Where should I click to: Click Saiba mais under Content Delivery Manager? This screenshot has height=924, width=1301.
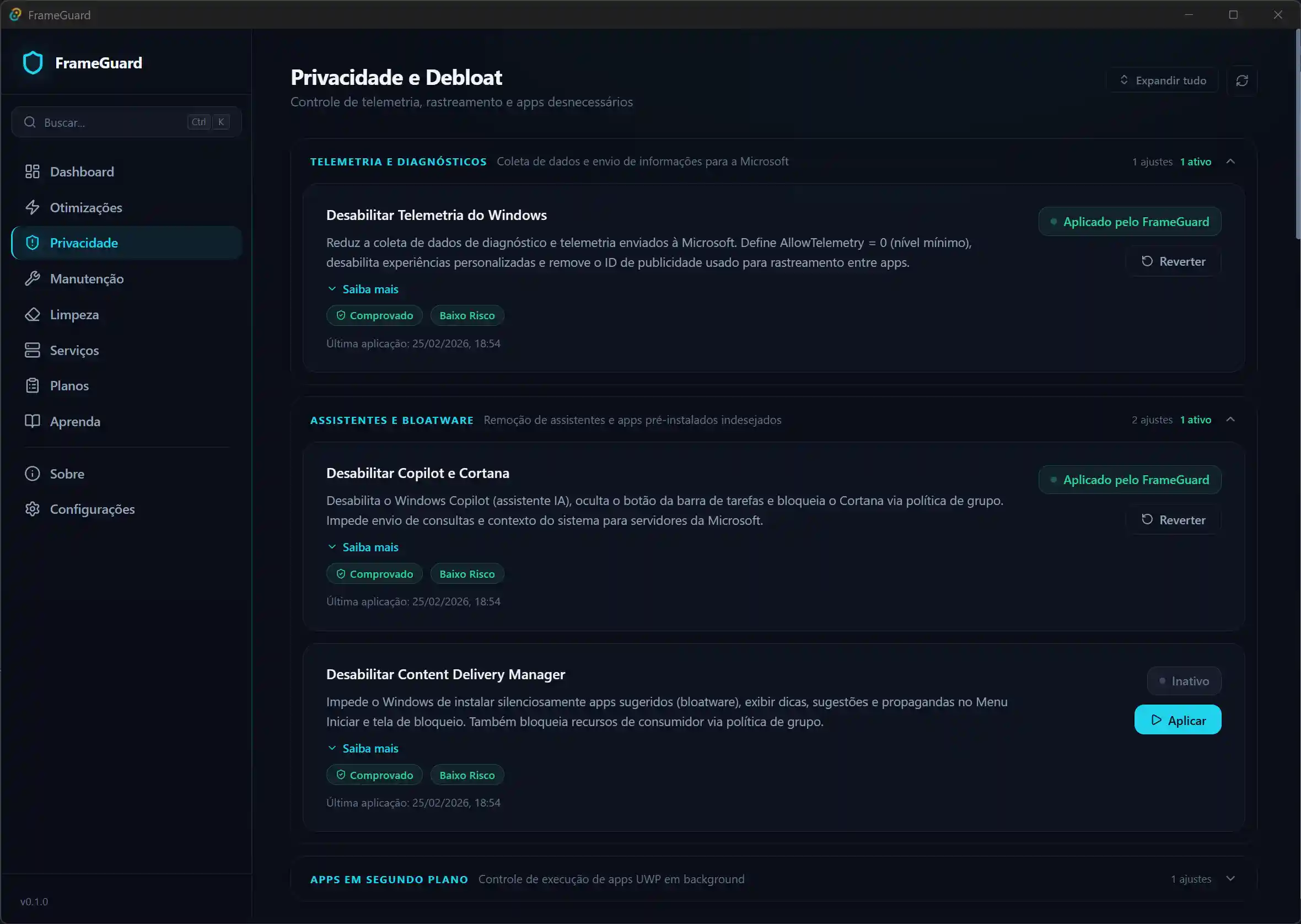point(363,749)
